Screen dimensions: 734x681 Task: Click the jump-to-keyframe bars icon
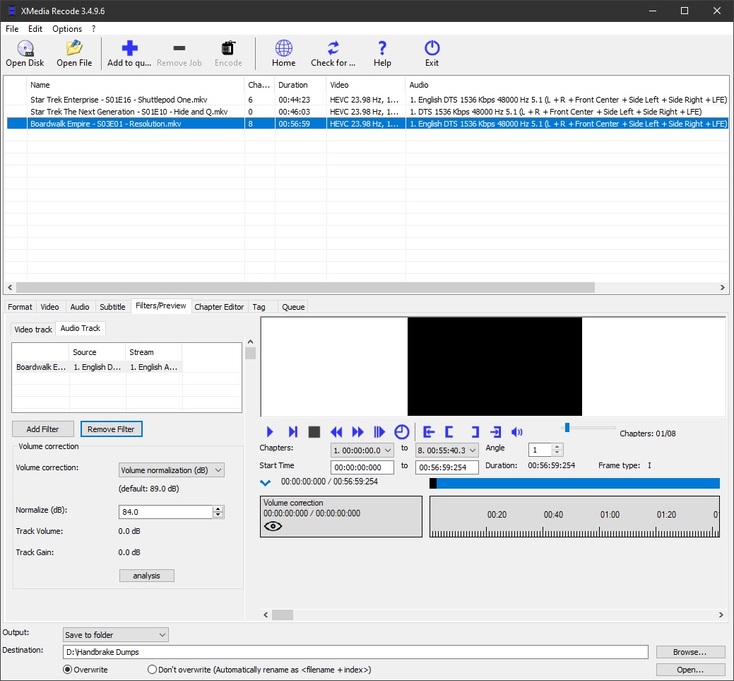(379, 432)
